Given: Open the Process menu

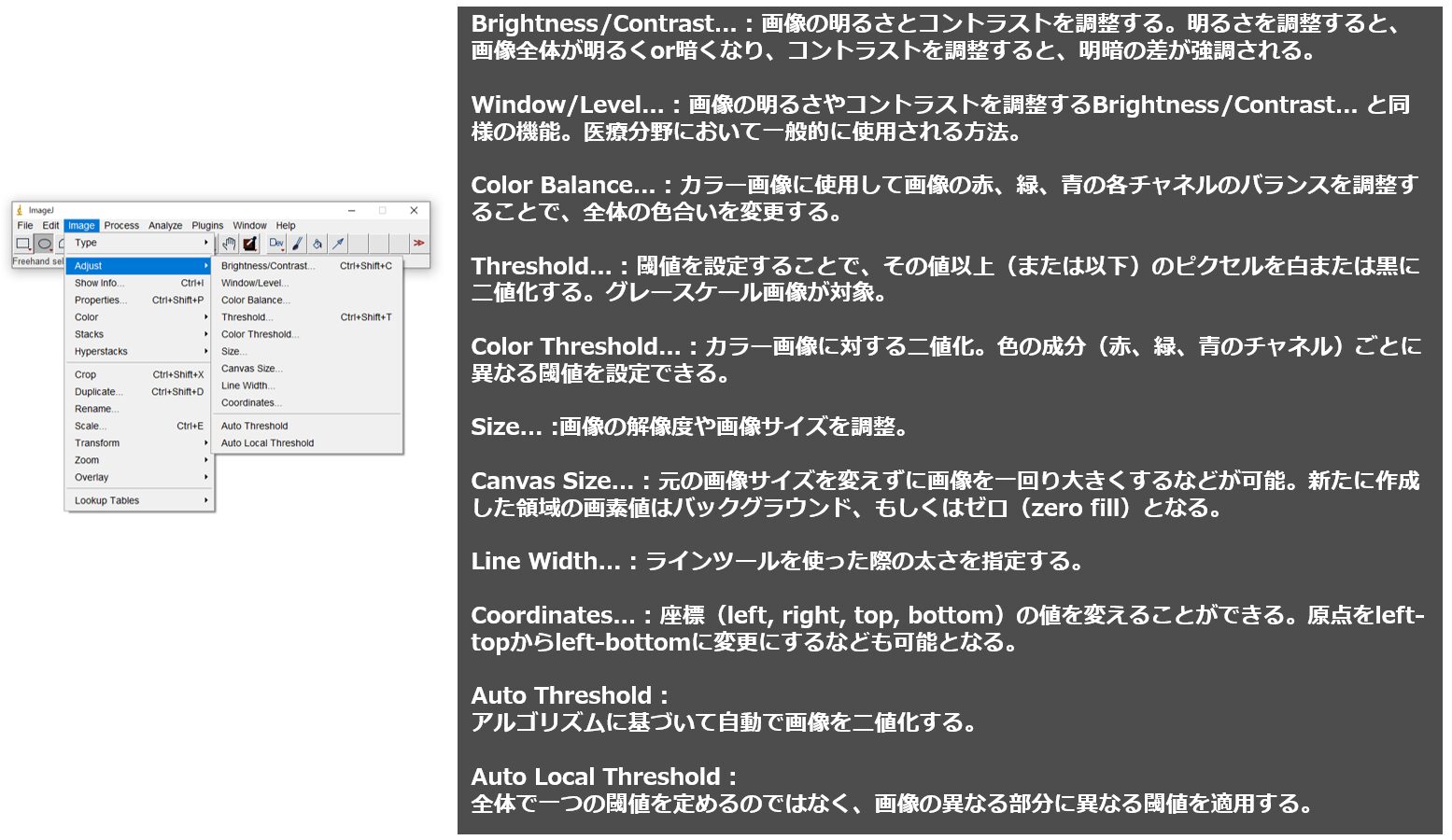Looking at the screenshot, I should pyautogui.click(x=120, y=225).
